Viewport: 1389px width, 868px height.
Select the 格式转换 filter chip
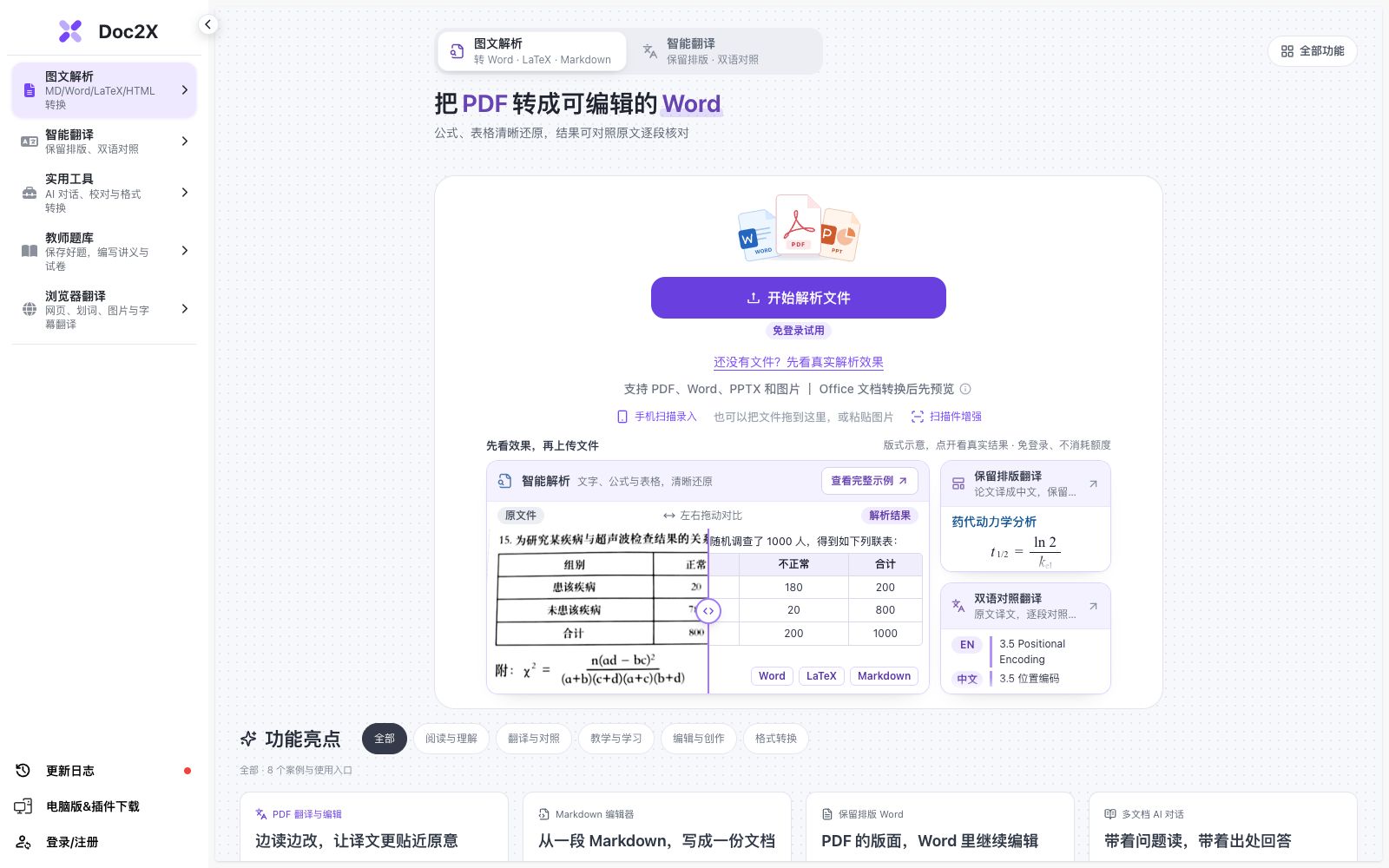(x=776, y=739)
